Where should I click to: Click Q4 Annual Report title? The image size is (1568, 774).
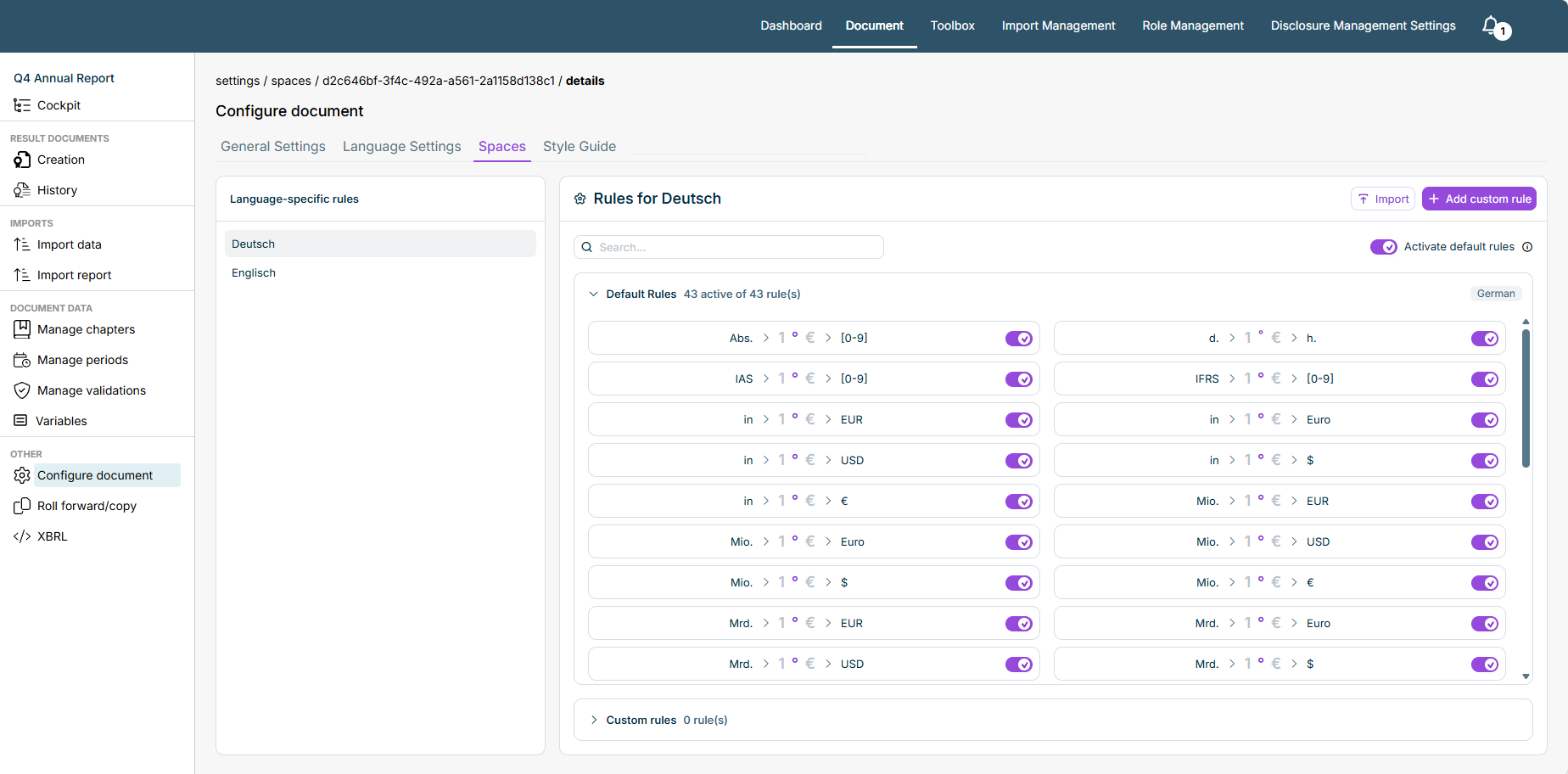tap(64, 78)
